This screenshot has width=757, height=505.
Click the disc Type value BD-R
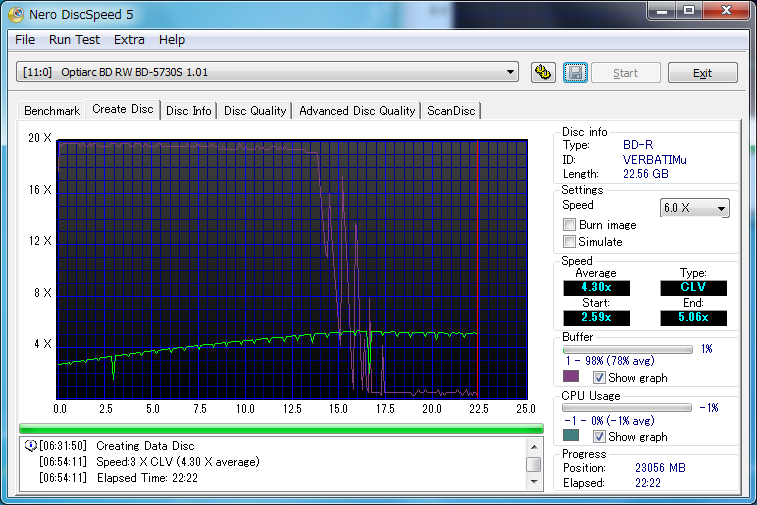pos(638,145)
